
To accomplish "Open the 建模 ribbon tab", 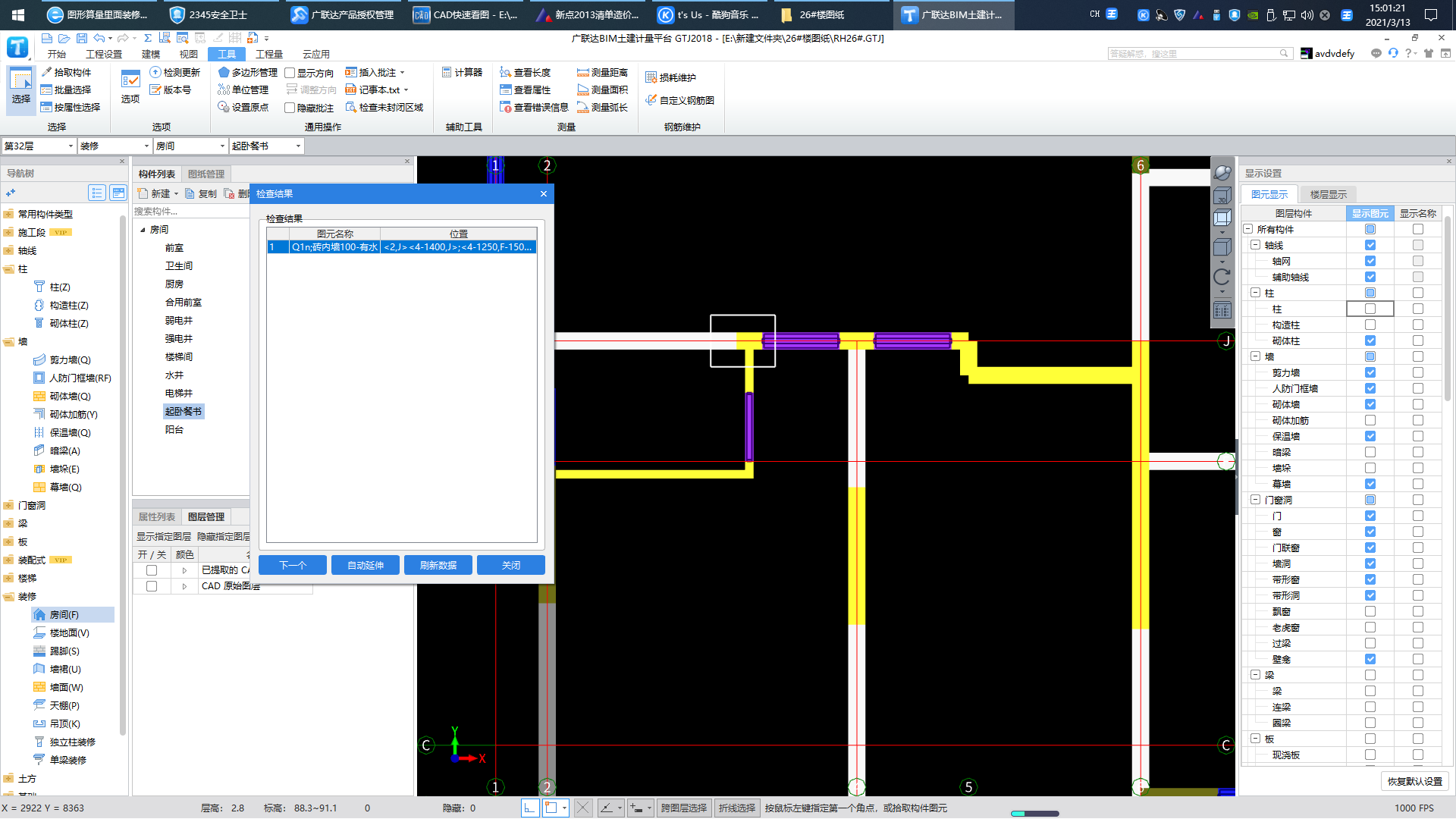I will (151, 54).
